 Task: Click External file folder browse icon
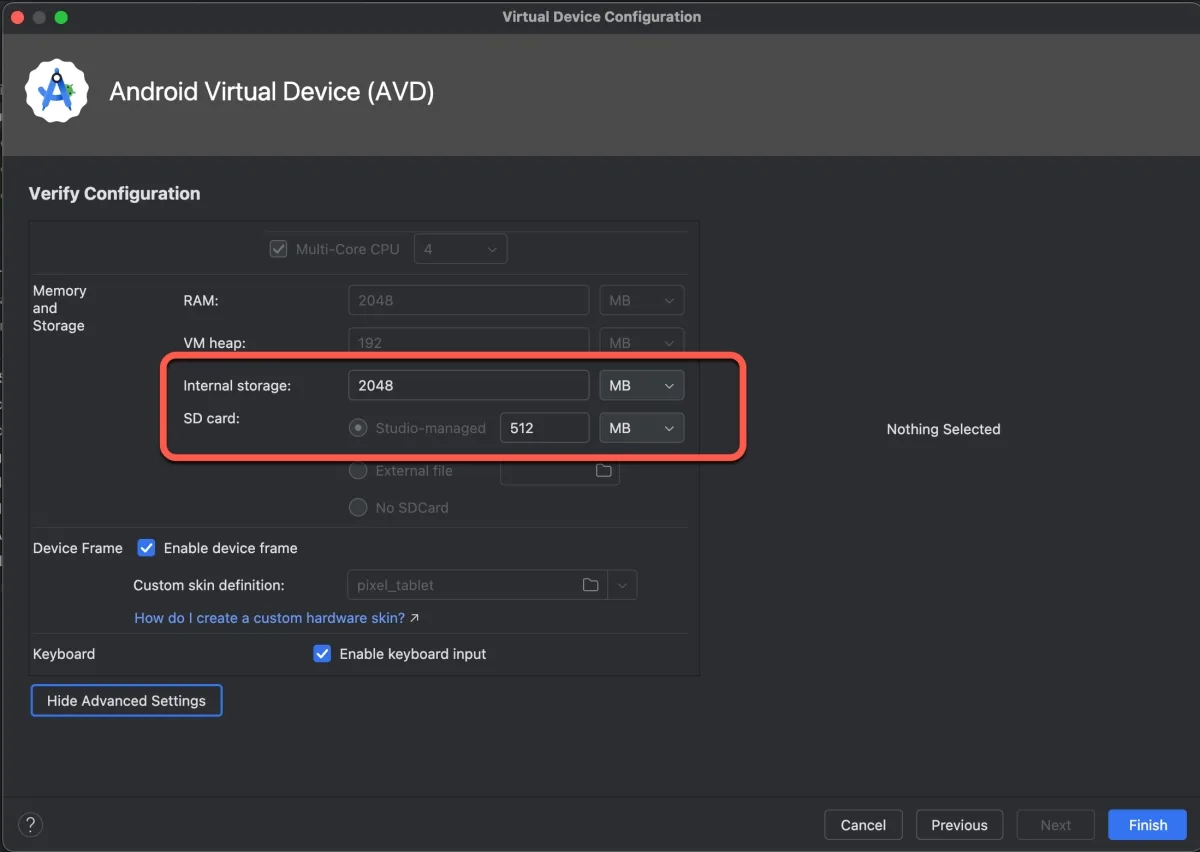pos(603,471)
